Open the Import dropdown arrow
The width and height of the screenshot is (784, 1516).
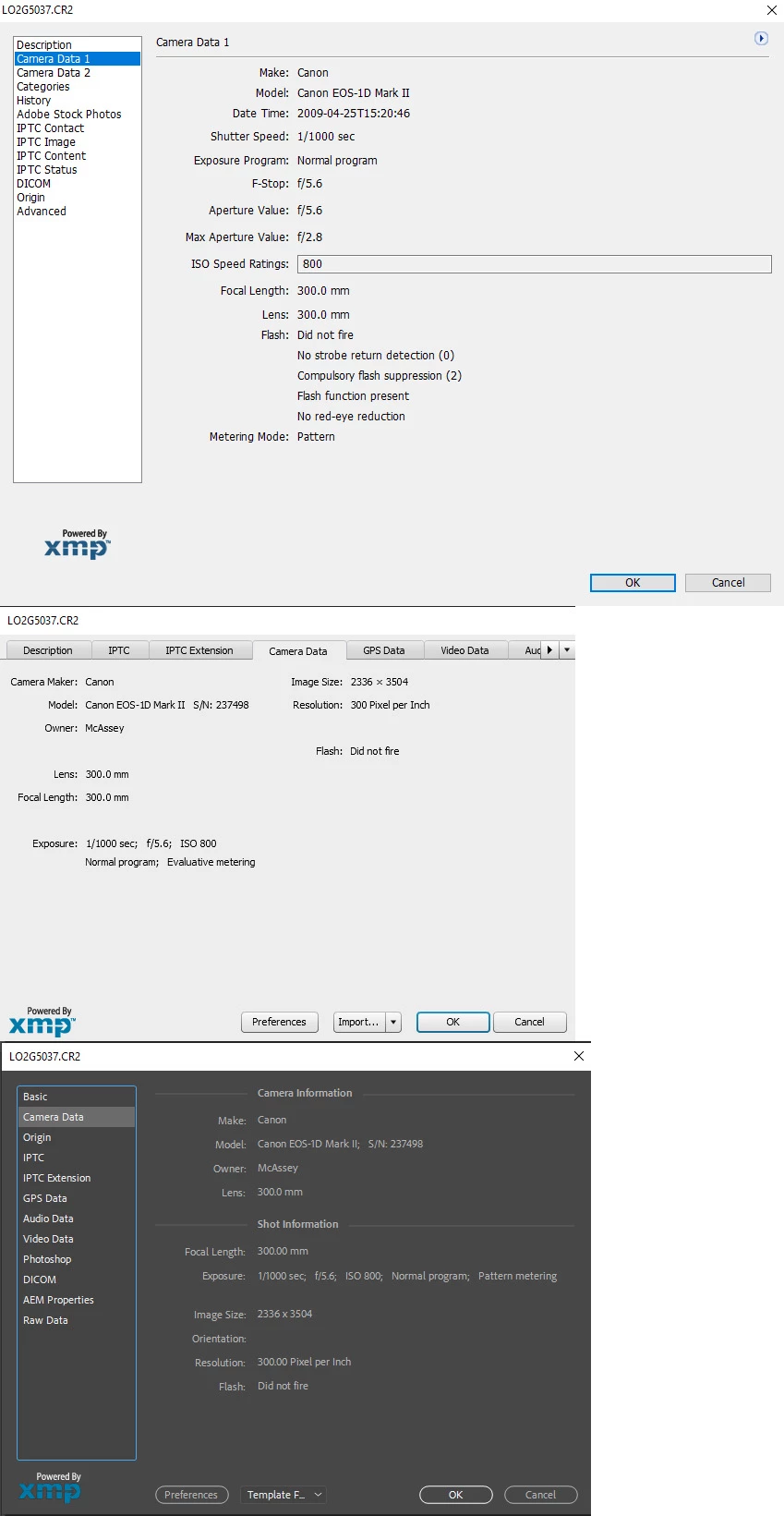393,1022
